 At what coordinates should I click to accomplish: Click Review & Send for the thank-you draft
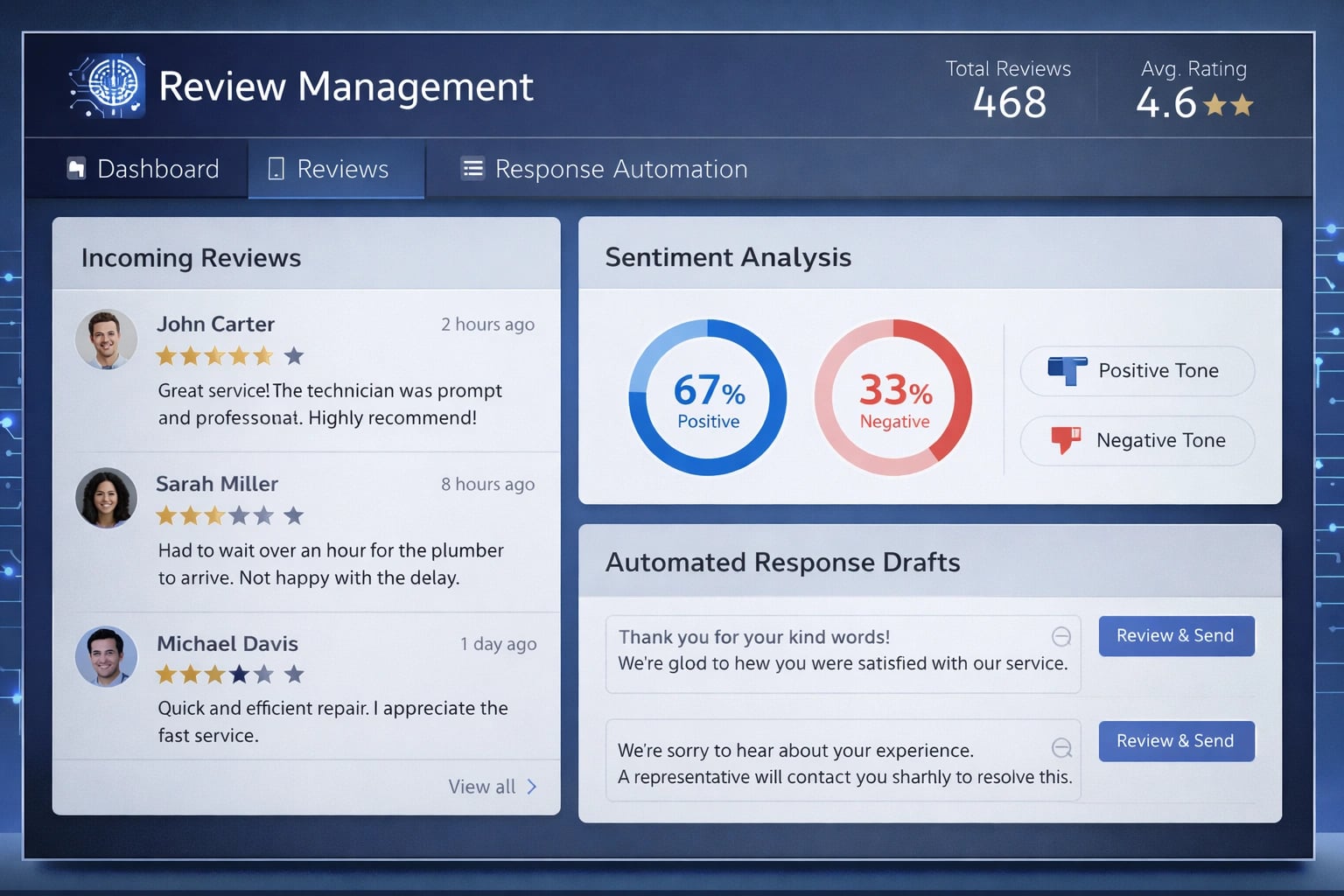tap(1176, 636)
